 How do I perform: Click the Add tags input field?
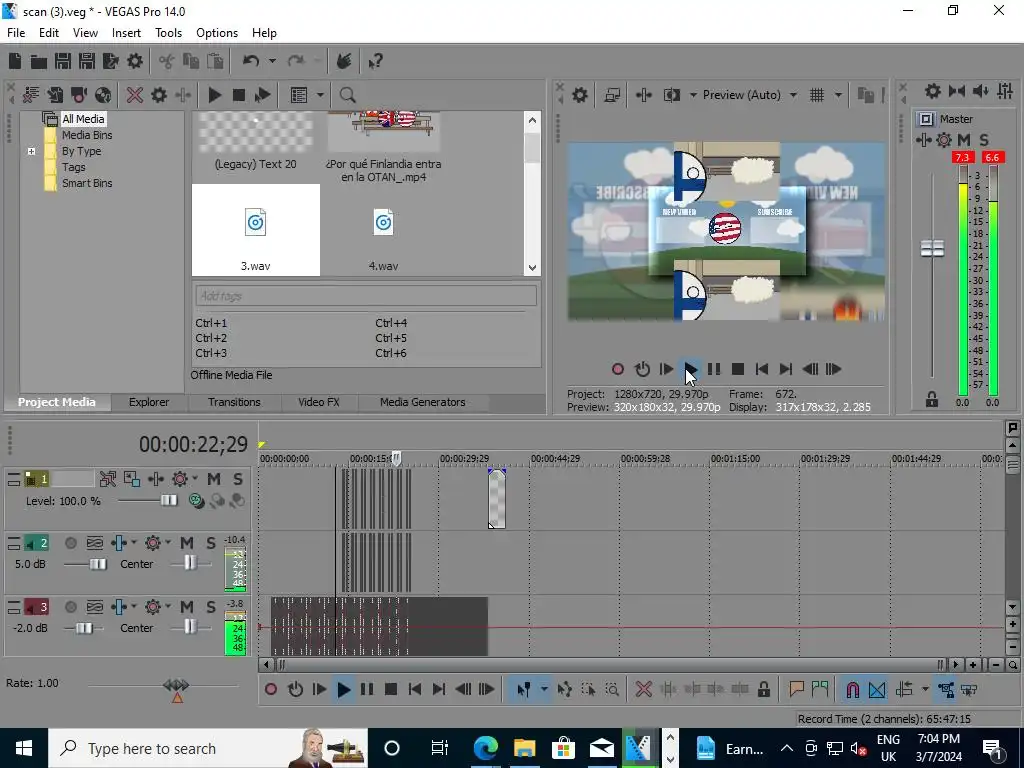tap(366, 296)
